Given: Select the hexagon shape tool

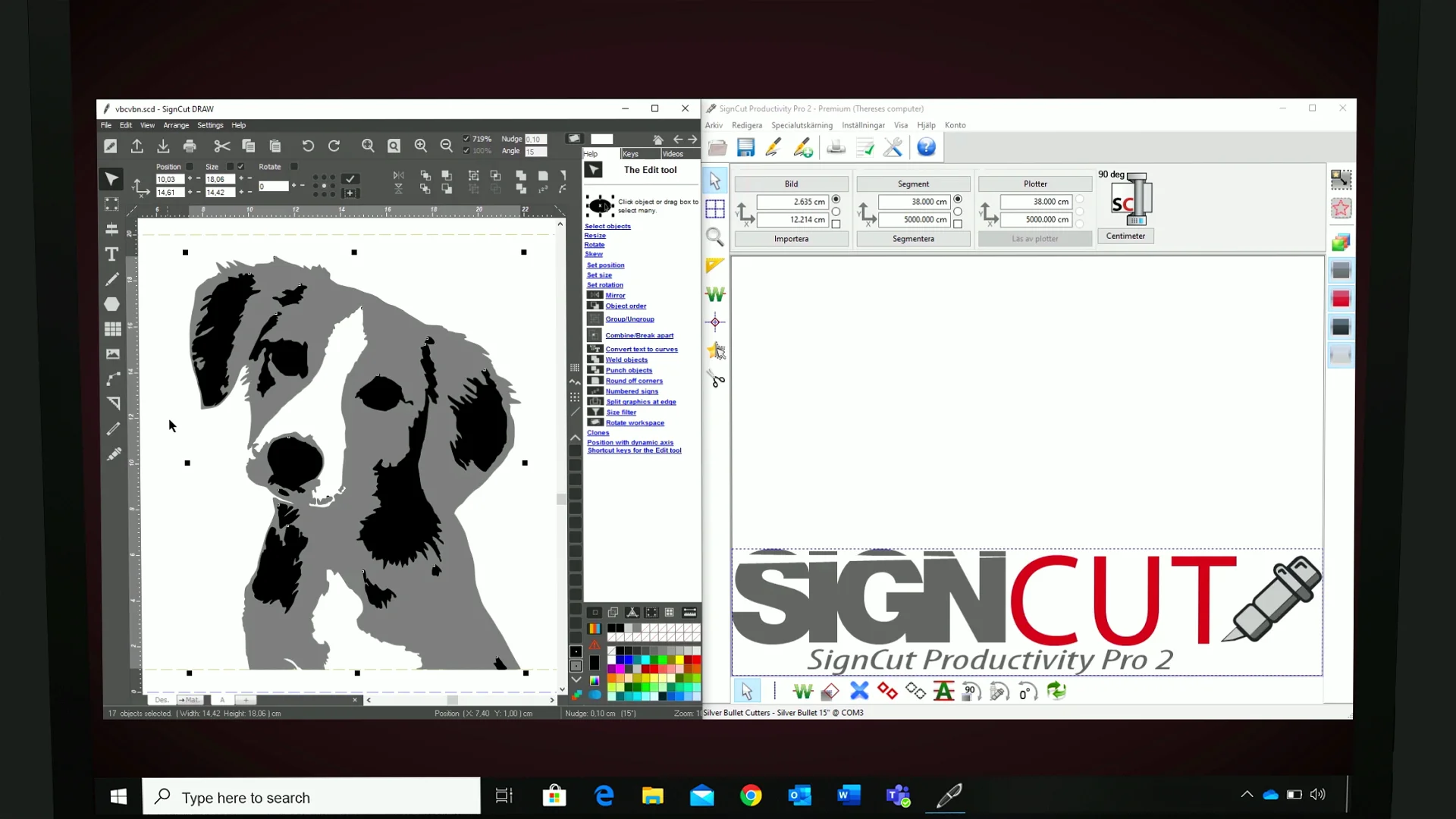Looking at the screenshot, I should click(x=112, y=304).
